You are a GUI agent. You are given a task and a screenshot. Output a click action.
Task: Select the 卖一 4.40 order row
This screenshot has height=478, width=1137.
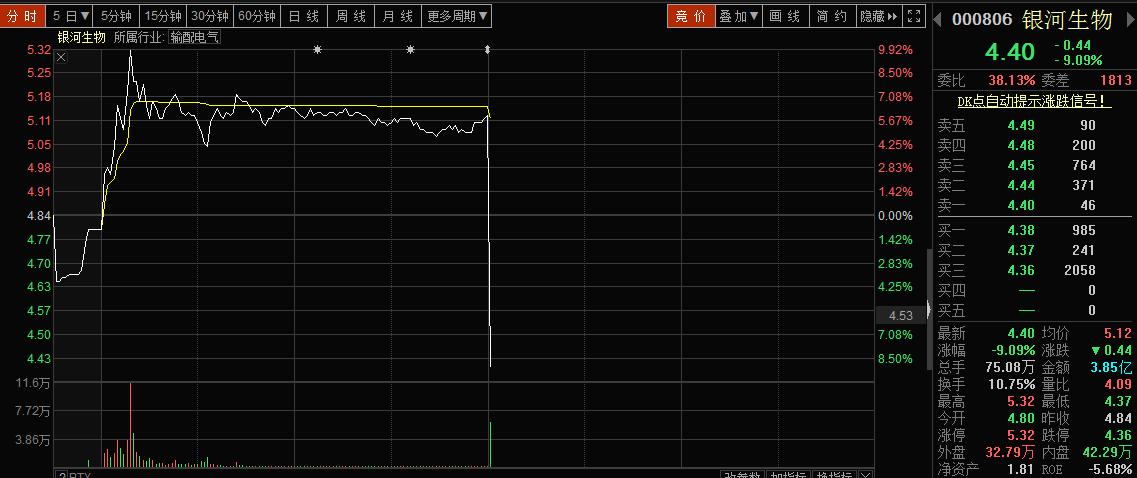[1033, 205]
